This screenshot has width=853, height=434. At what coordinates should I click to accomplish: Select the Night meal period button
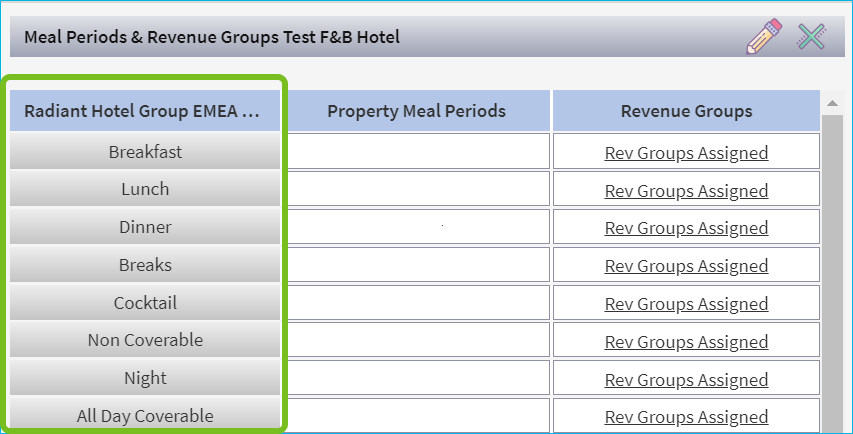(x=145, y=378)
